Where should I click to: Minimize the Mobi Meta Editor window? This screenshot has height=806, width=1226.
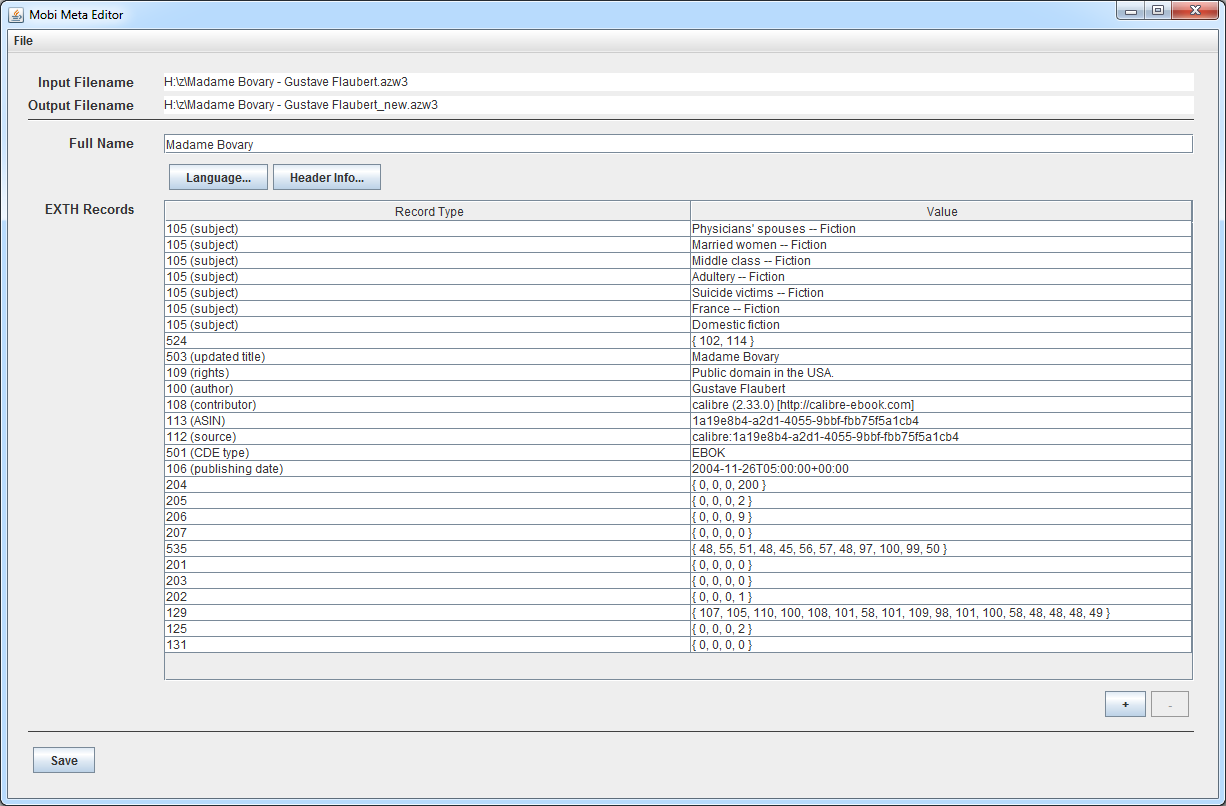pyautogui.click(x=1130, y=11)
